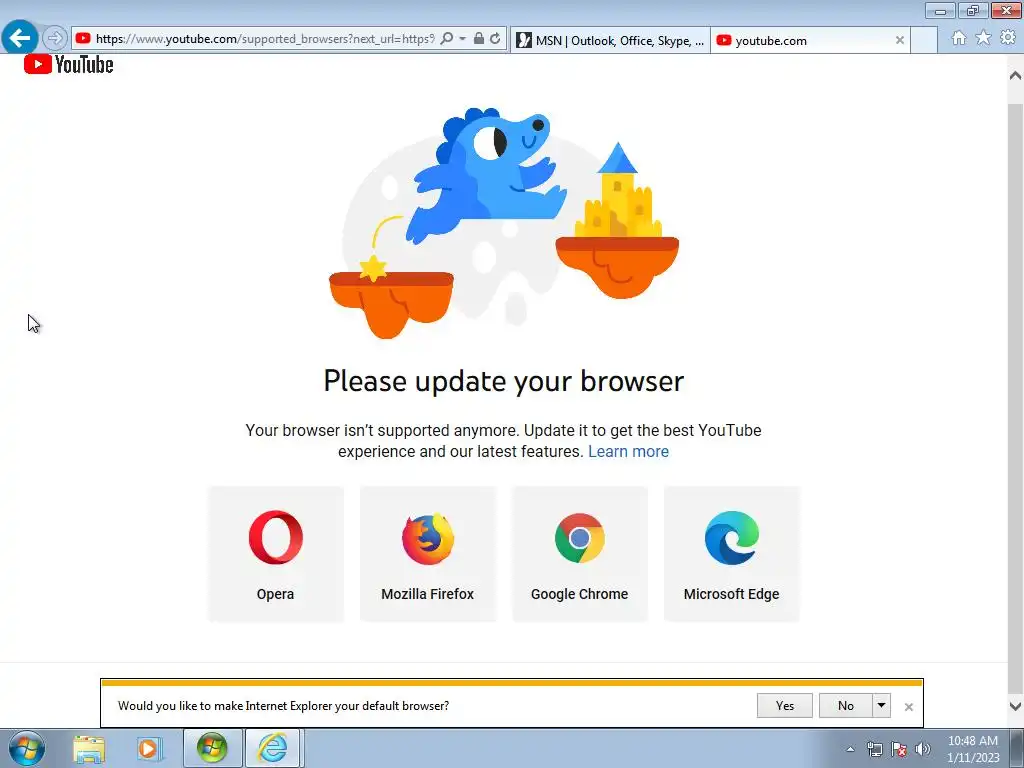Open the taskbar clock and date
1024x768 pixels.
pos(972,749)
